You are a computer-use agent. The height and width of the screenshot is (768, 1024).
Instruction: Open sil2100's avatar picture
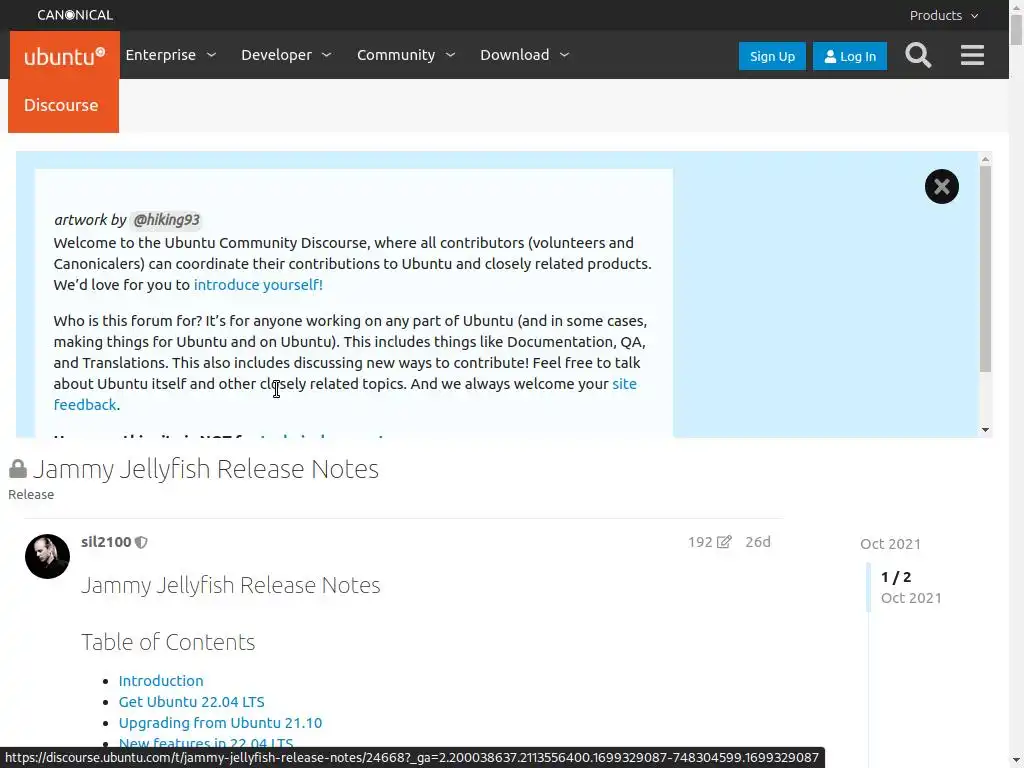47,556
